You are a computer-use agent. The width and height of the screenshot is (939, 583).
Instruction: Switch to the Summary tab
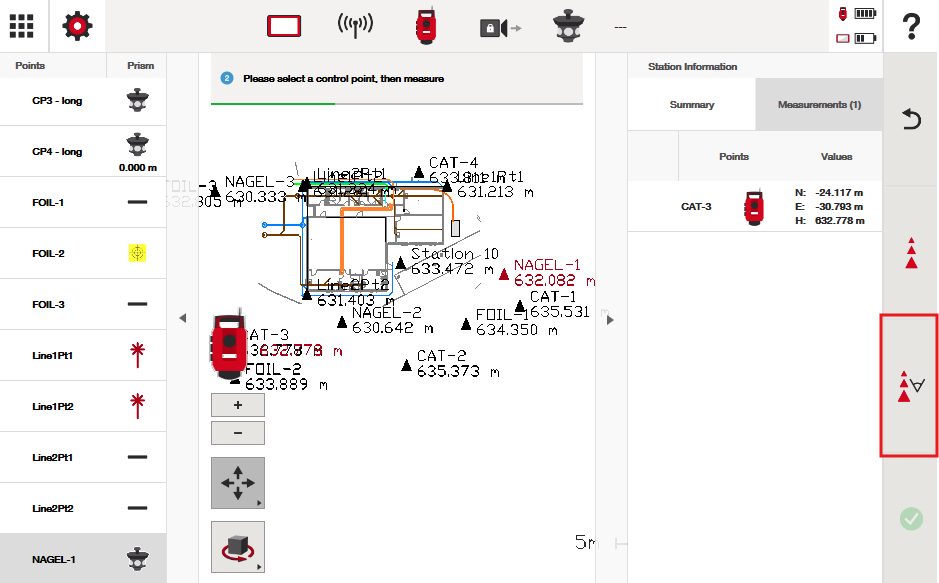point(692,105)
